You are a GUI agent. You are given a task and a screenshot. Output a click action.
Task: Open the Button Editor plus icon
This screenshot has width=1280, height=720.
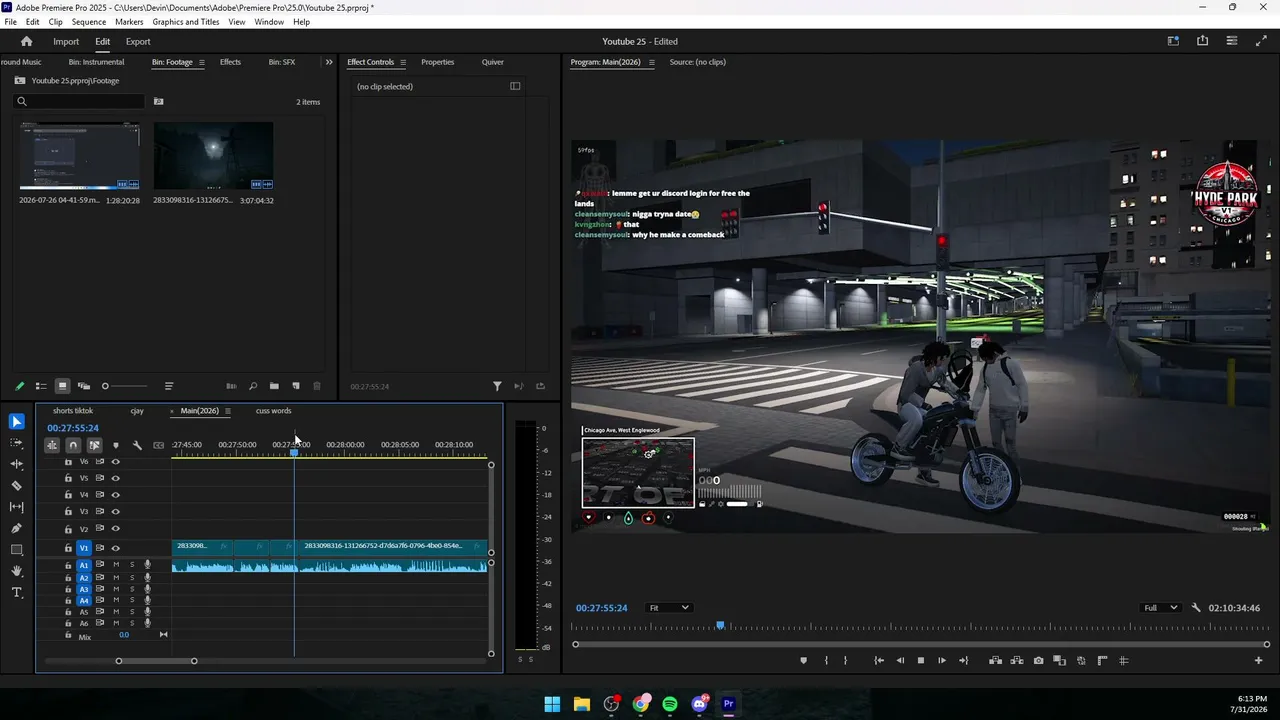1259,660
